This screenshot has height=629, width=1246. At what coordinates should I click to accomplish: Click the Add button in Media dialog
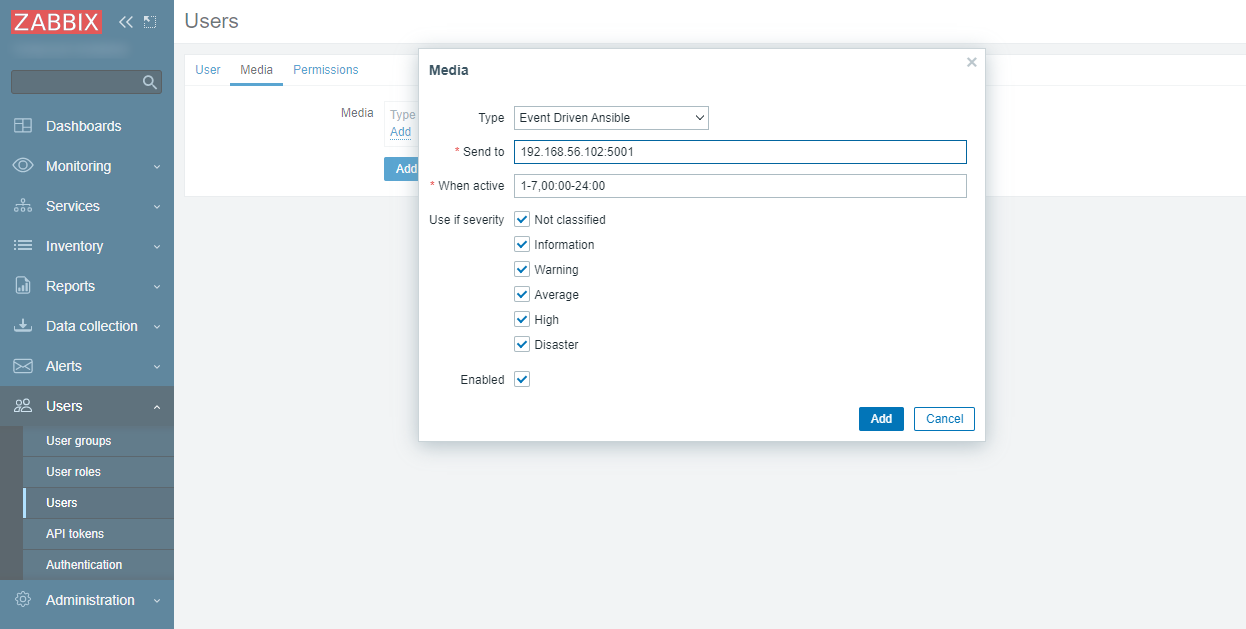880,419
